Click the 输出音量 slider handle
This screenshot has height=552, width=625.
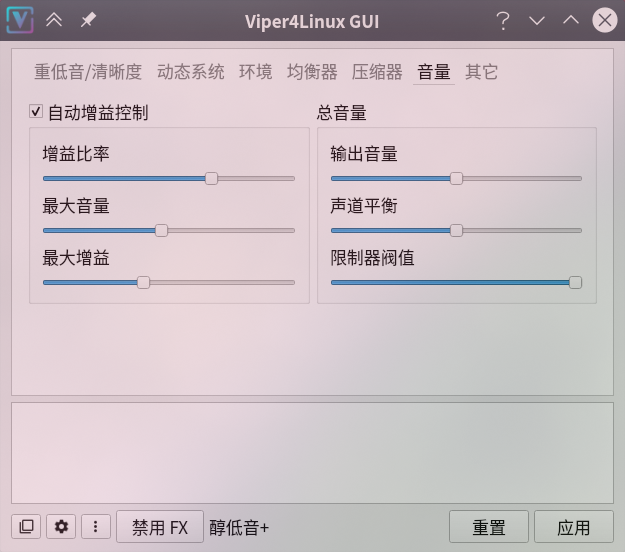point(456,179)
